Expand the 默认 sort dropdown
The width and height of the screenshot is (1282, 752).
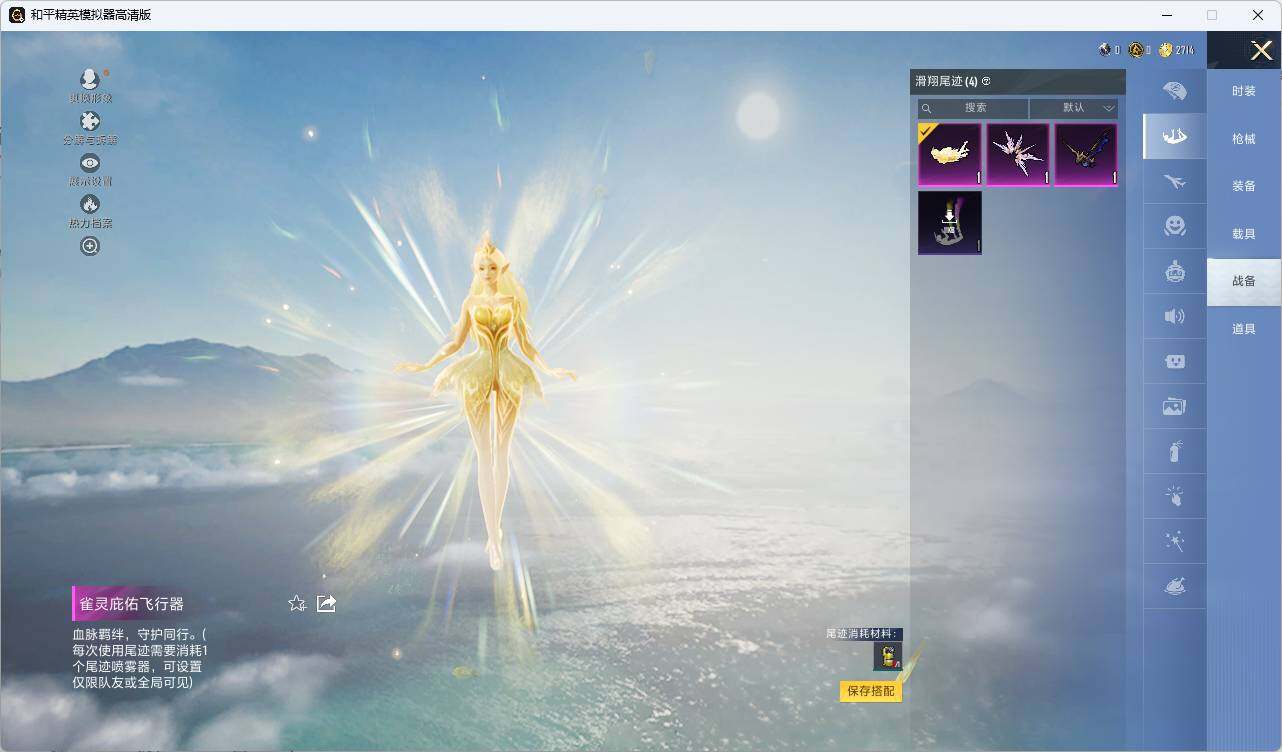[1074, 108]
